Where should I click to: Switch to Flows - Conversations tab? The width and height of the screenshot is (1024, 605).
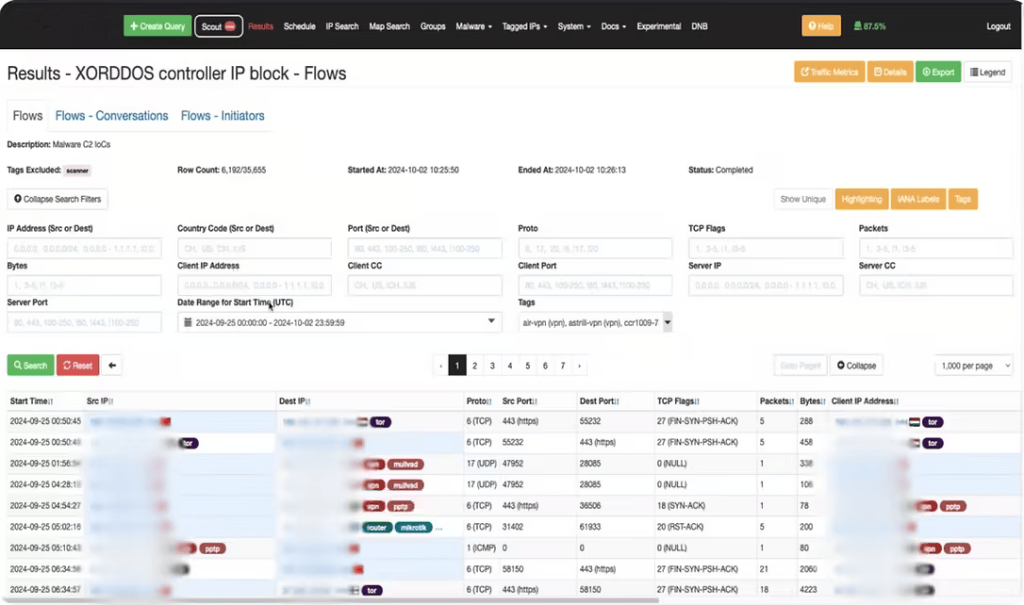112,116
